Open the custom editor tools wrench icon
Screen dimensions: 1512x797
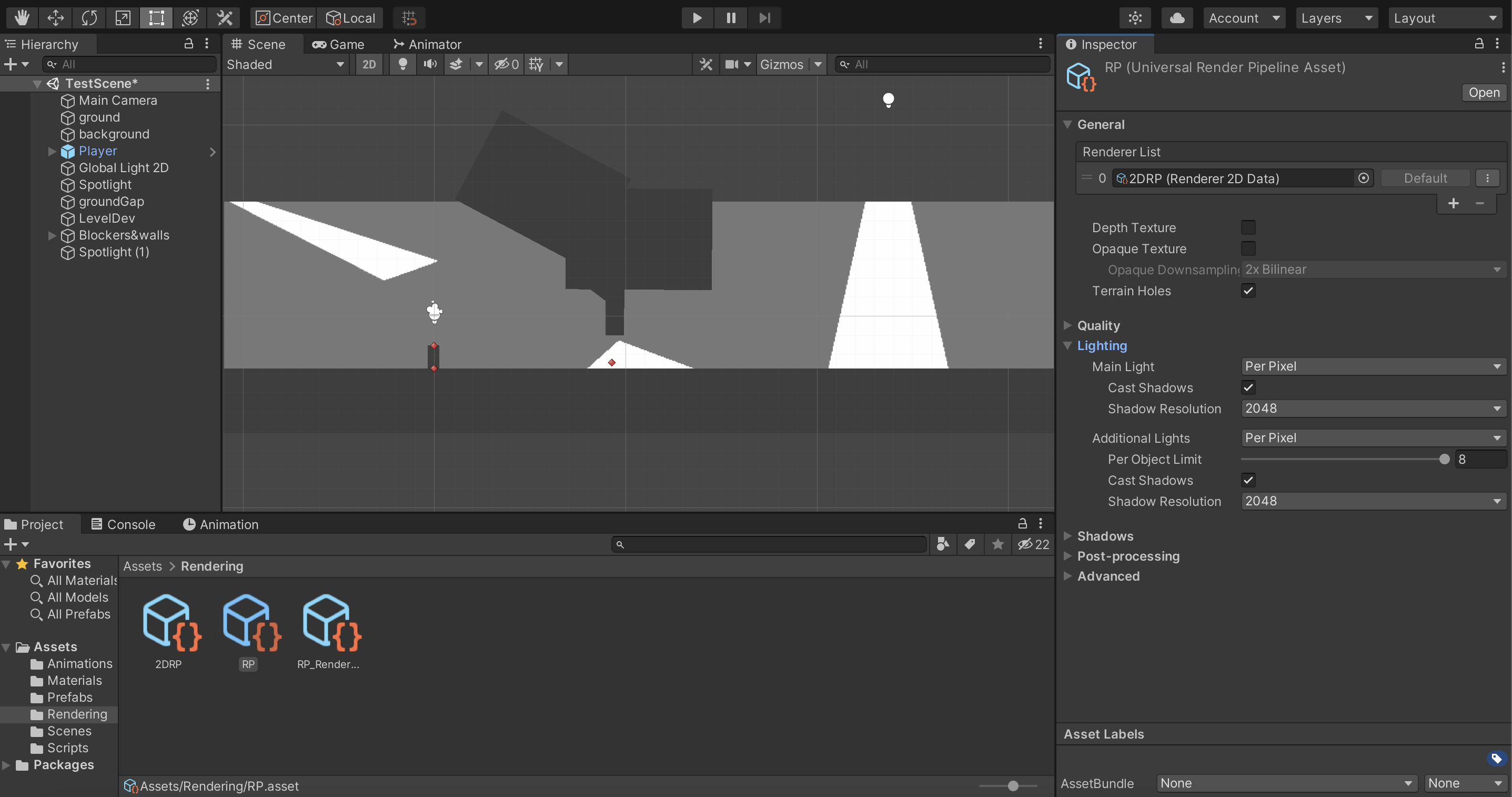224,17
